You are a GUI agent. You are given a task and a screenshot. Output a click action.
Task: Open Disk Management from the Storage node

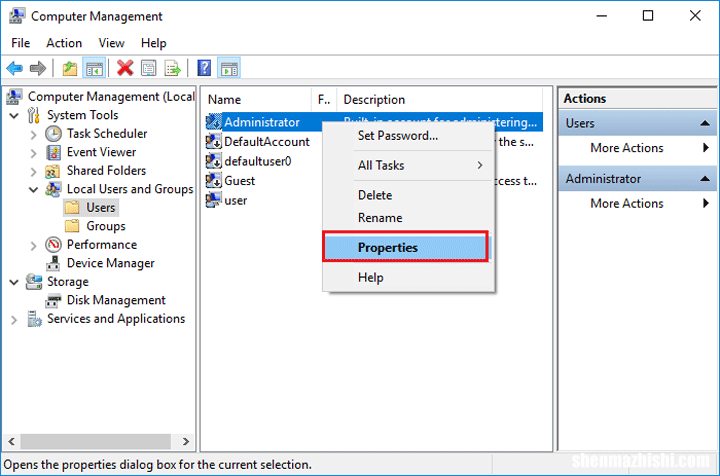point(115,300)
